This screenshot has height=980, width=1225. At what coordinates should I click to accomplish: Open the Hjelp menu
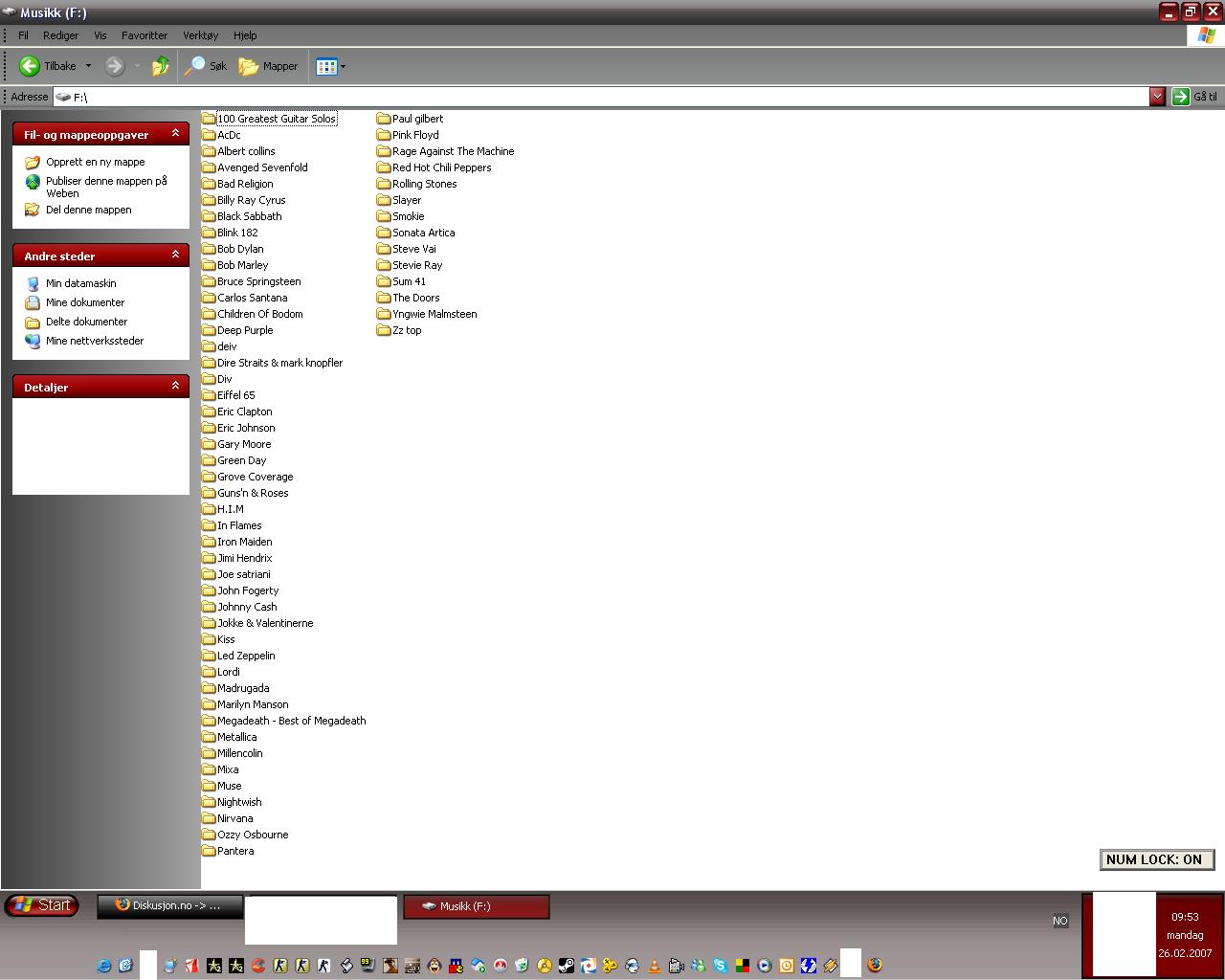[245, 35]
